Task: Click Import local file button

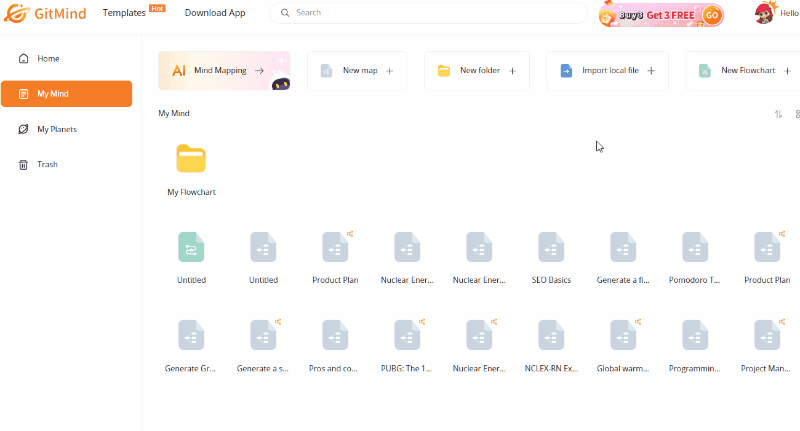Action: (607, 71)
